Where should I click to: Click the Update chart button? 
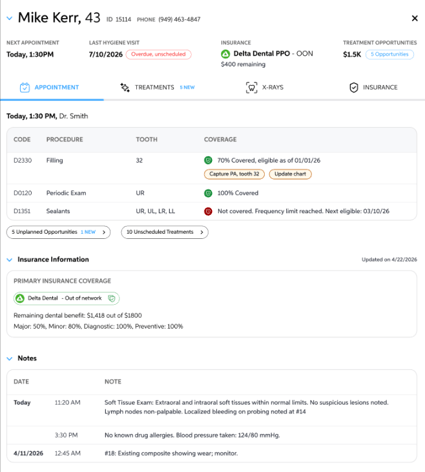[290, 174]
